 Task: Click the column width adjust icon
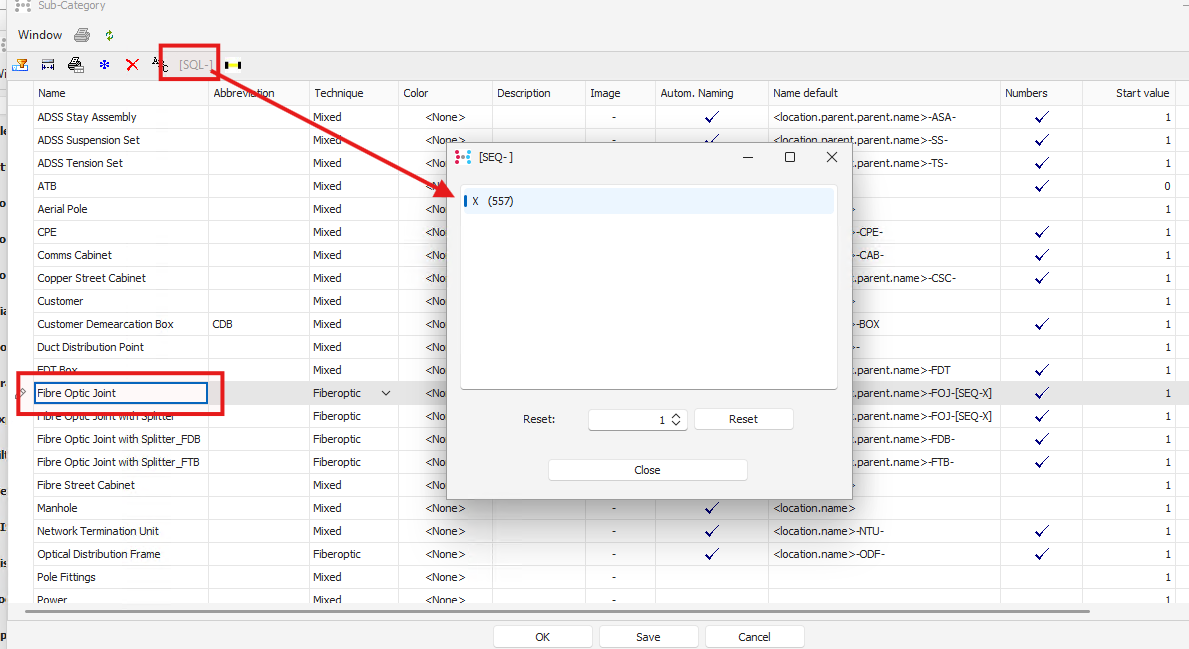48,65
